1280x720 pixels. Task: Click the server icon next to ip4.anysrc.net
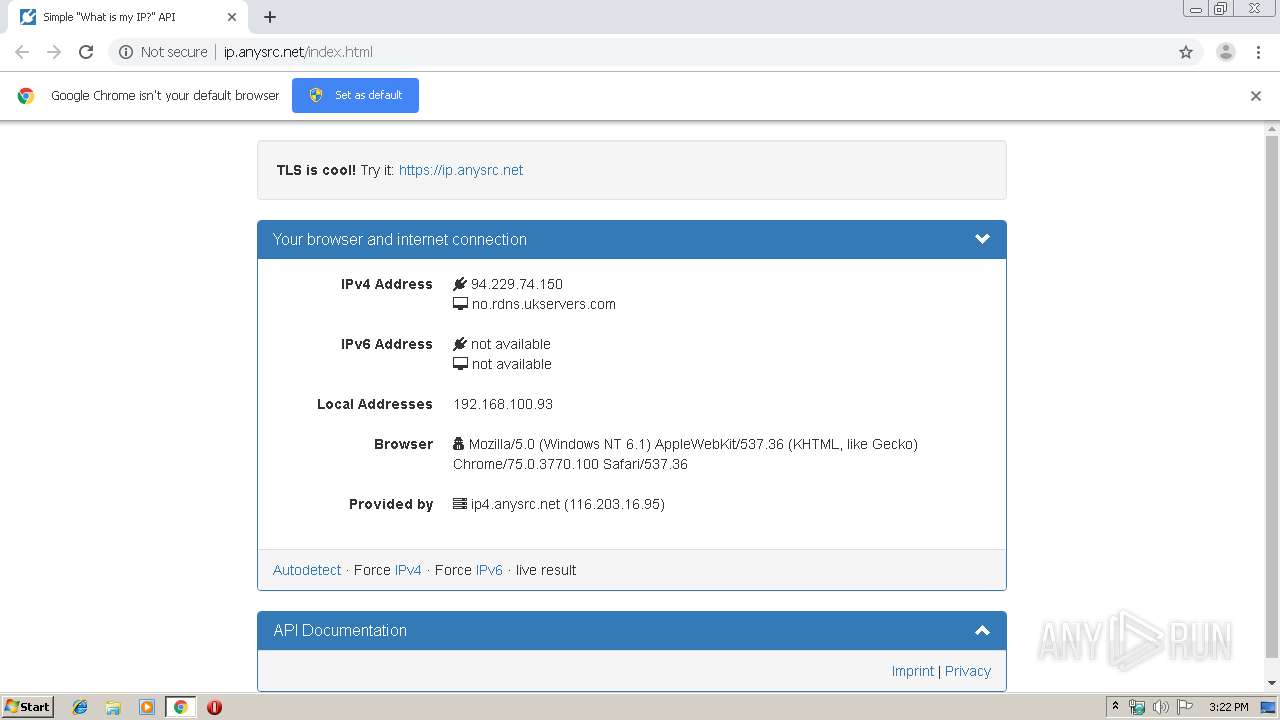pyautogui.click(x=460, y=504)
